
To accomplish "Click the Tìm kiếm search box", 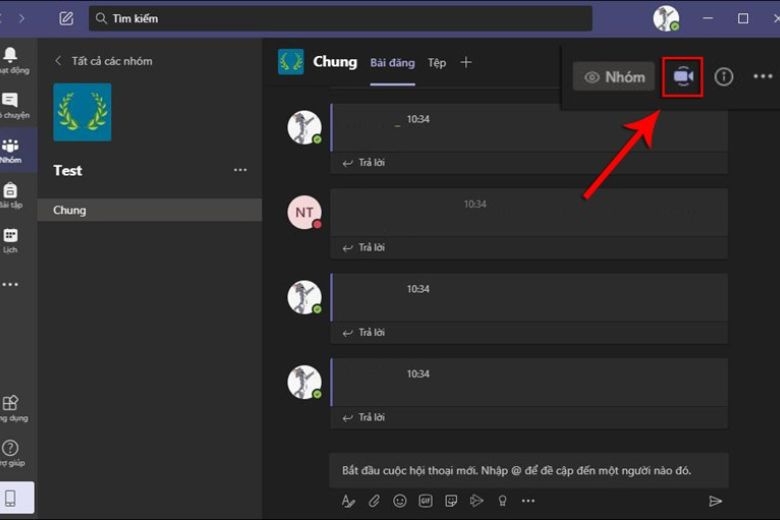I will coord(340,18).
